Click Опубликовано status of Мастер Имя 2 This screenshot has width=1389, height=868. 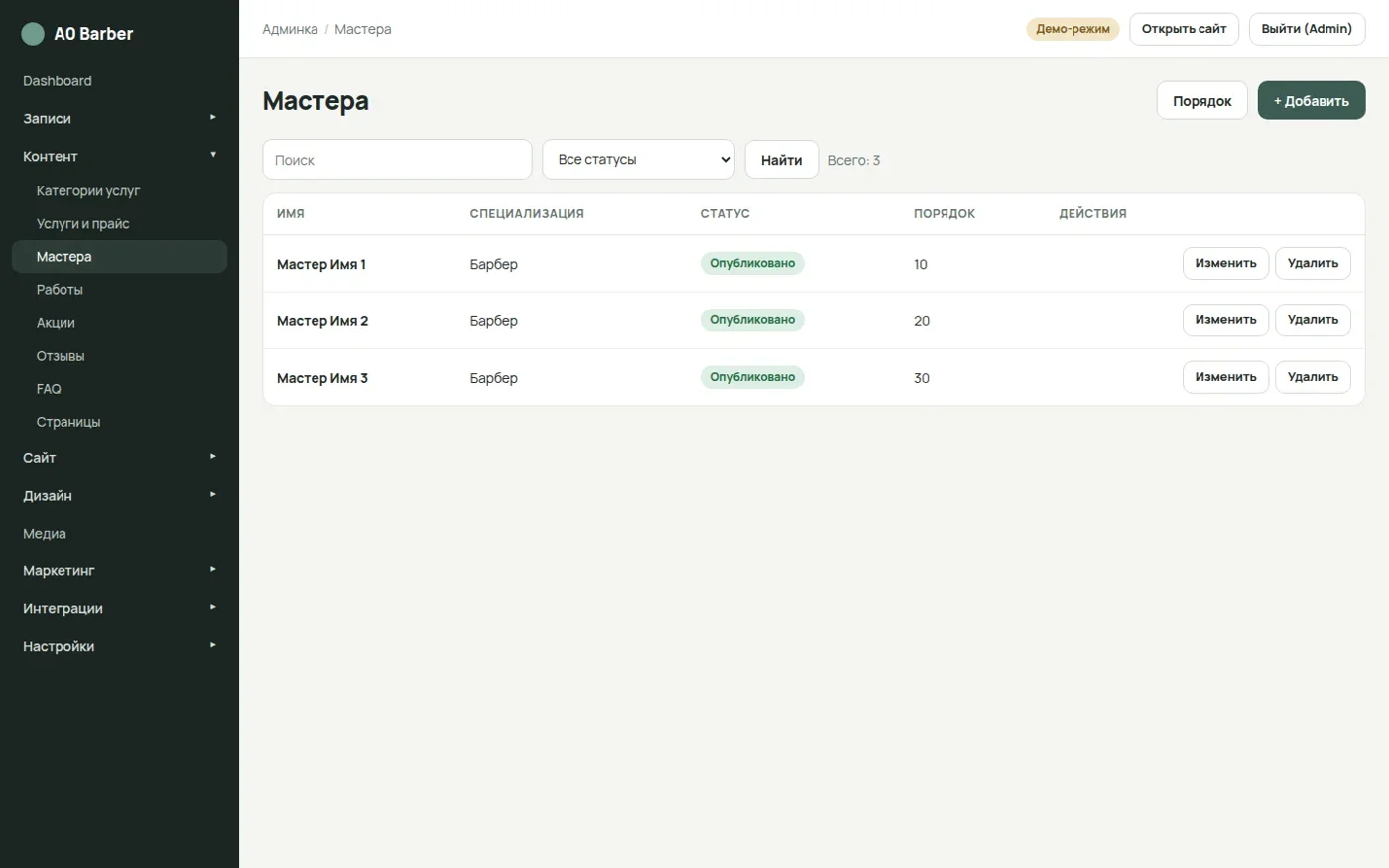[752, 319]
